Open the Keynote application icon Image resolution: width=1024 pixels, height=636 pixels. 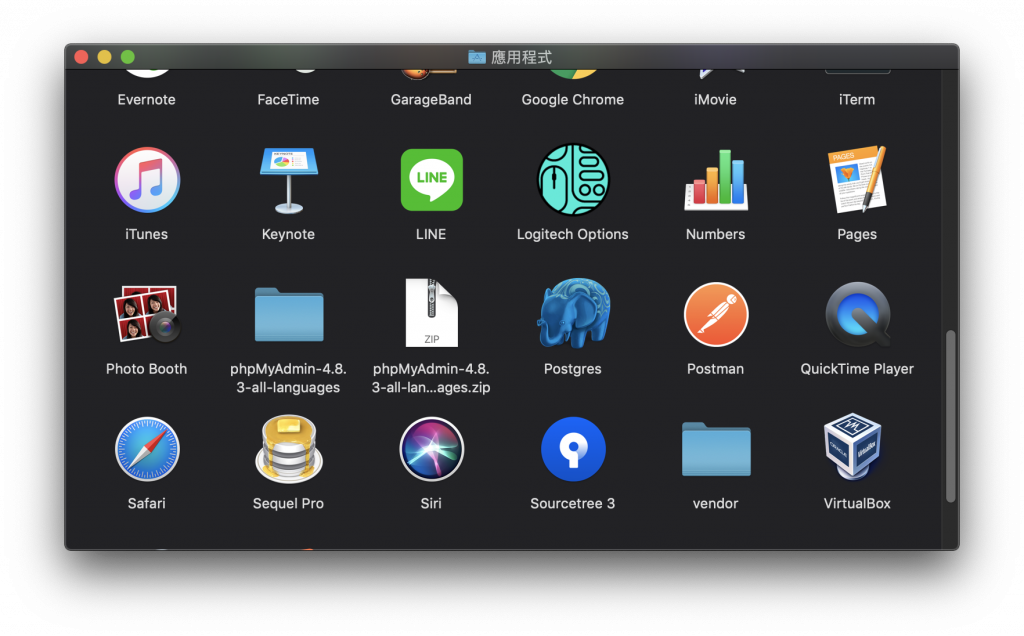(x=289, y=181)
